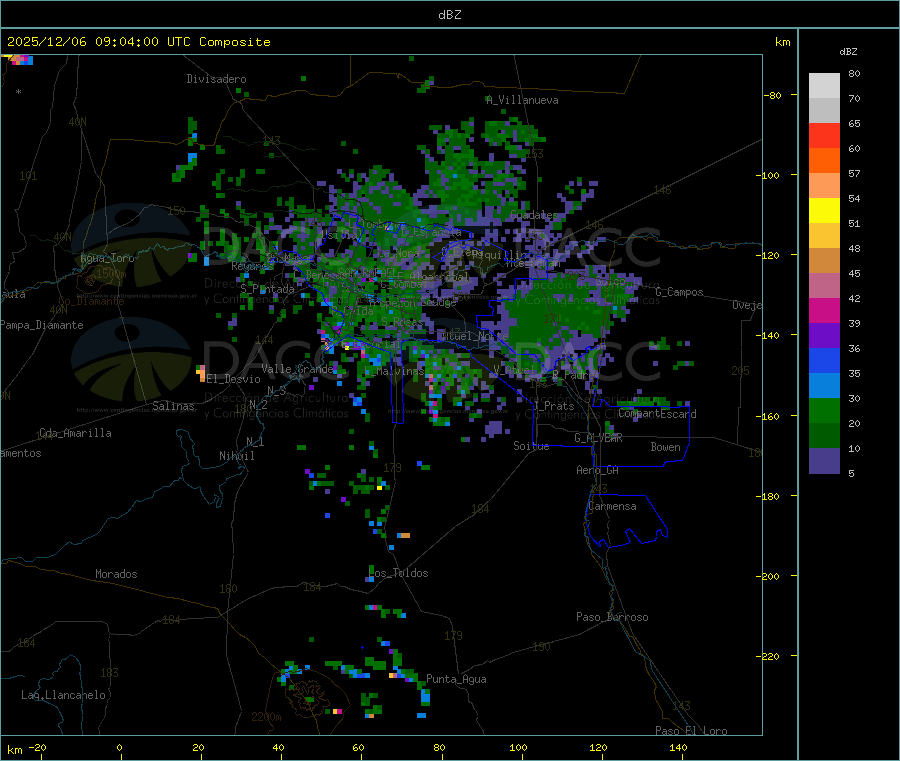
Task: Pick the dusty pink 45 dBZ legend swatch
Action: pos(824,285)
